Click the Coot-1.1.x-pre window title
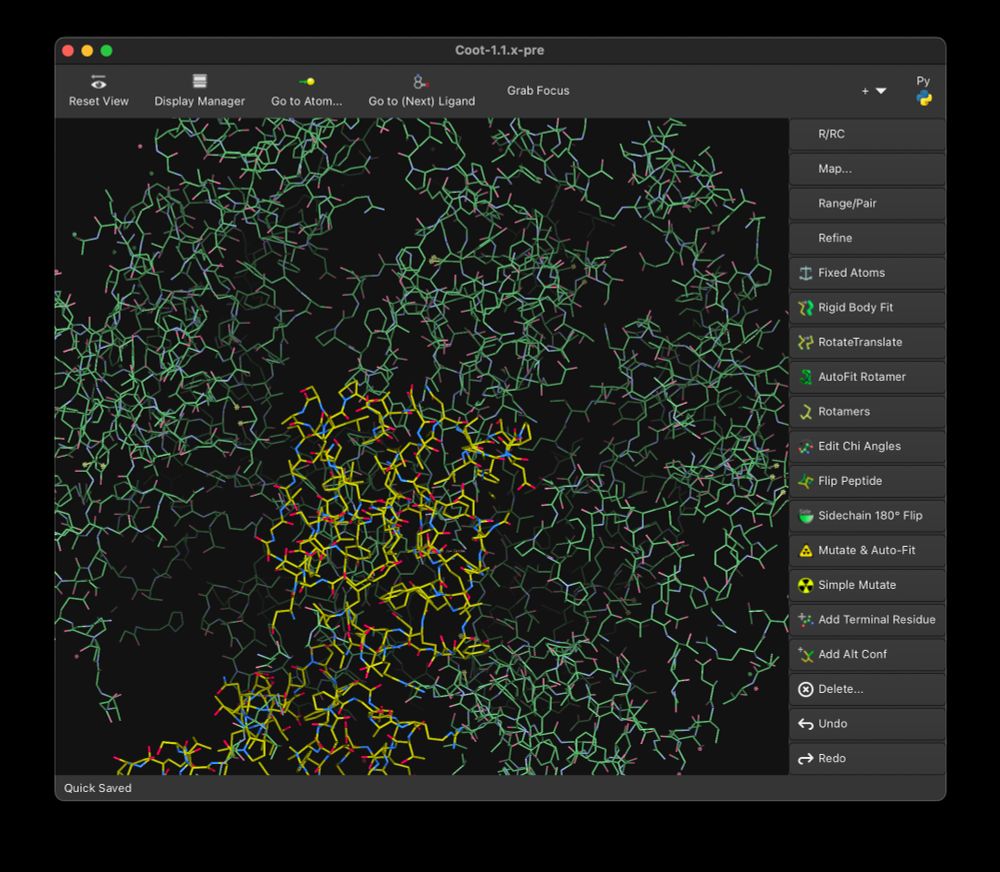The width and height of the screenshot is (1000, 872). coord(499,50)
